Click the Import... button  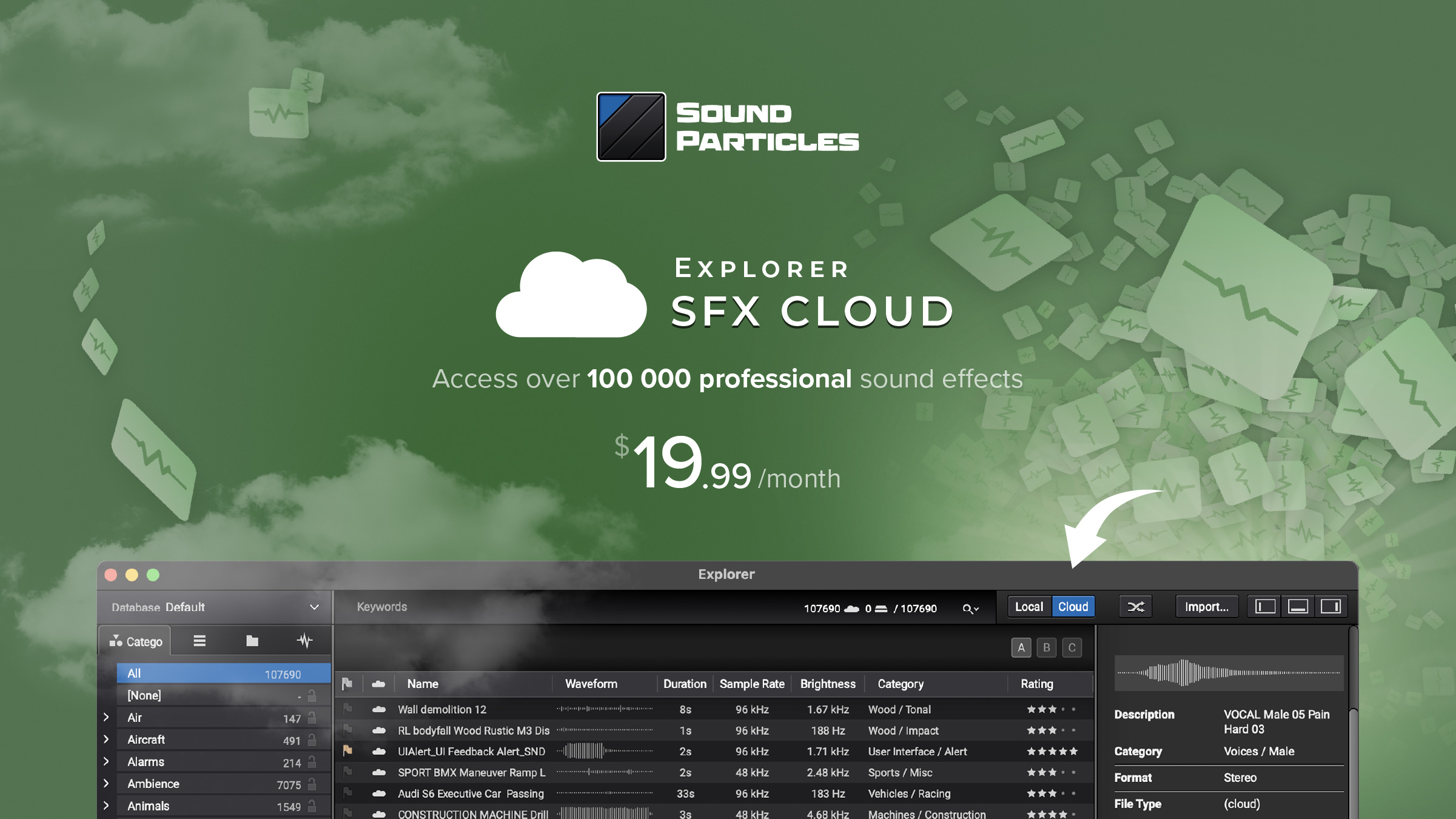click(x=1207, y=607)
